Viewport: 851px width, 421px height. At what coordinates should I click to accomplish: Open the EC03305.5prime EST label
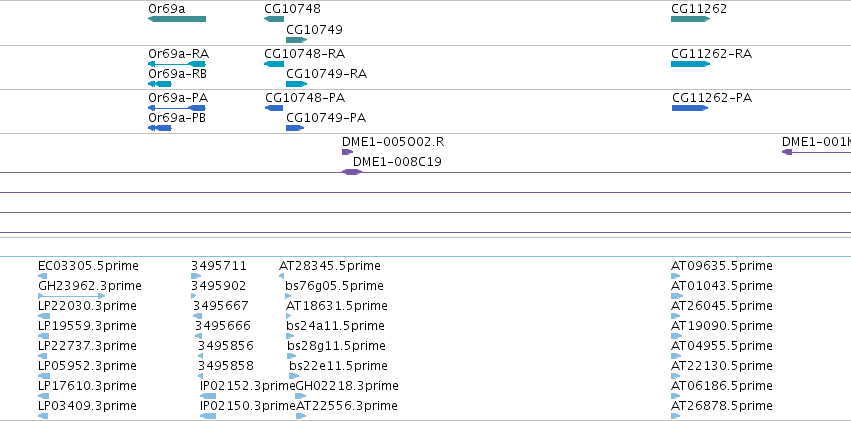click(88, 266)
